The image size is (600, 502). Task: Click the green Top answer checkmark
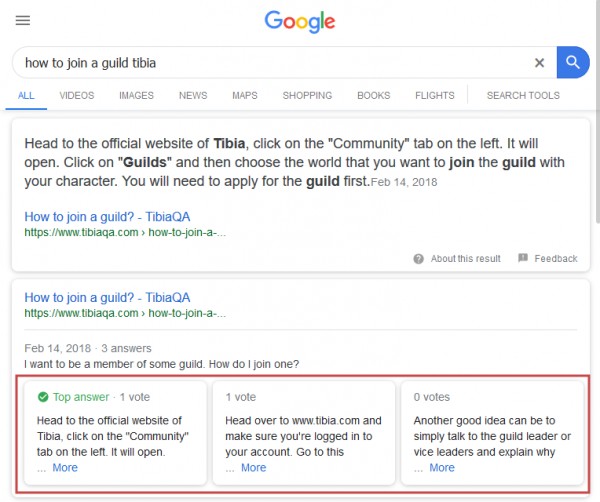click(x=43, y=397)
